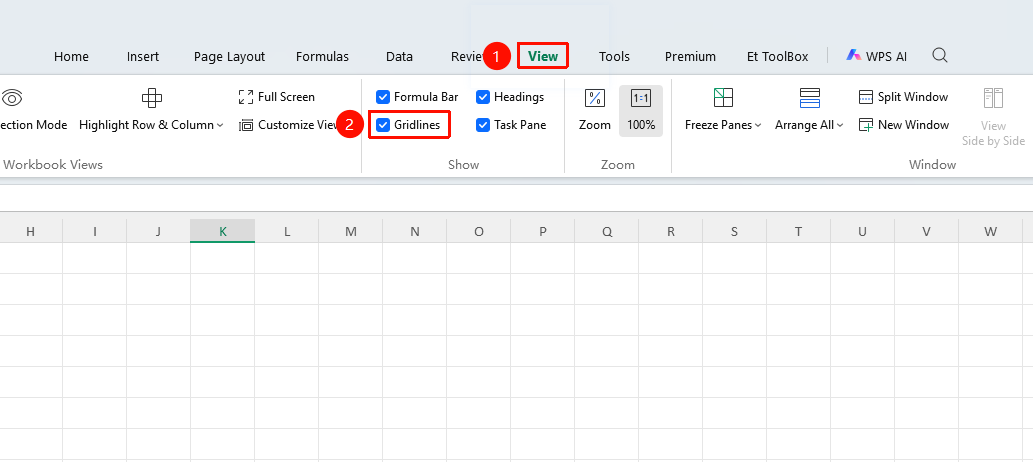Select column H header

point(30,231)
